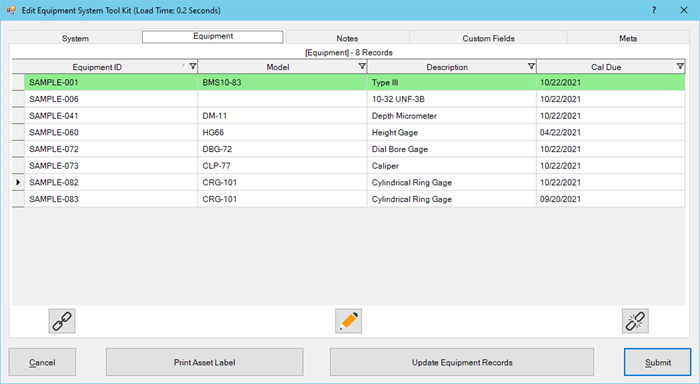Click the Height Gage description
The width and height of the screenshot is (700, 384).
click(451, 133)
